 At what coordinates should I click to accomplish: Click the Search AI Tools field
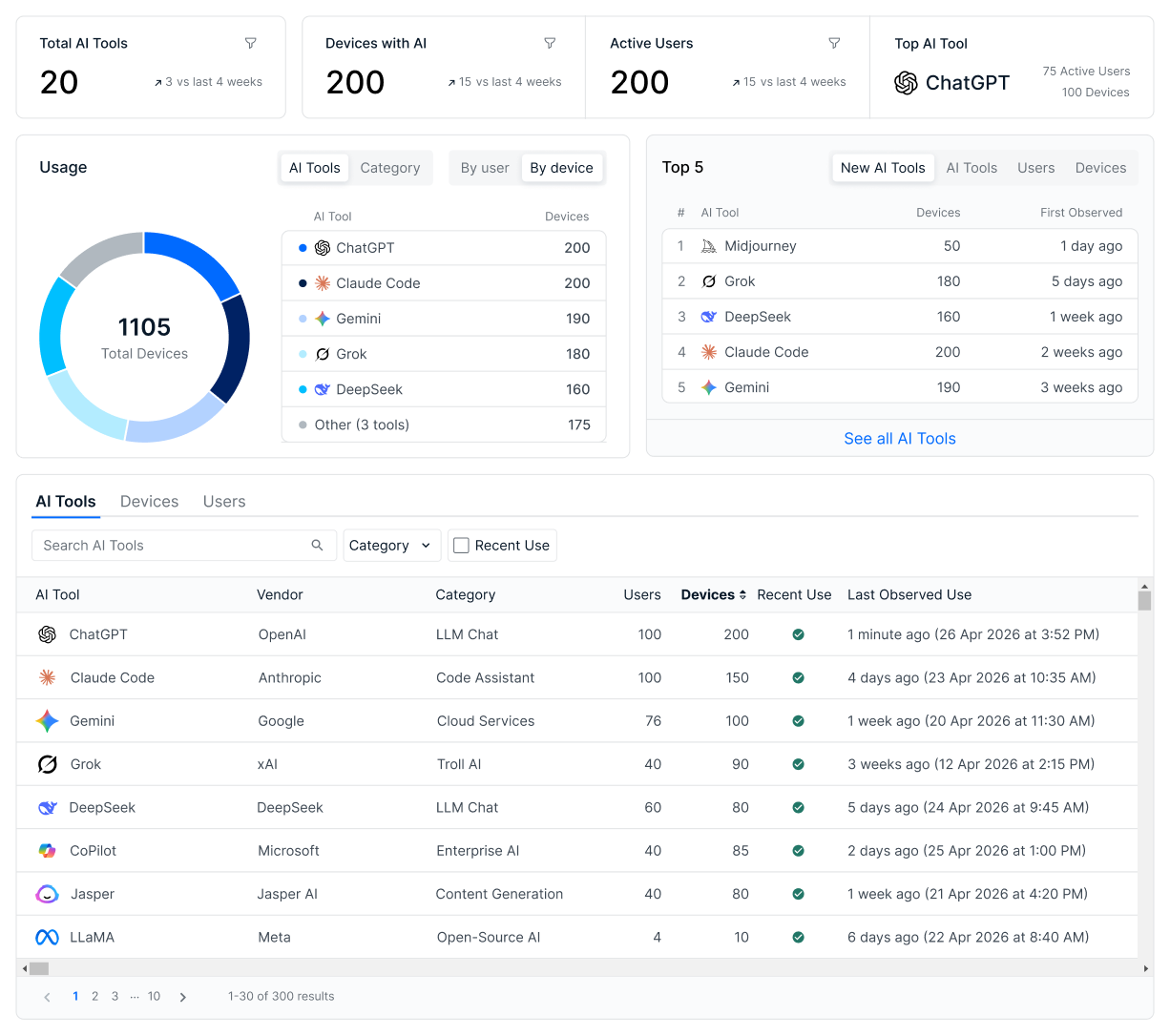pyautogui.click(x=184, y=546)
